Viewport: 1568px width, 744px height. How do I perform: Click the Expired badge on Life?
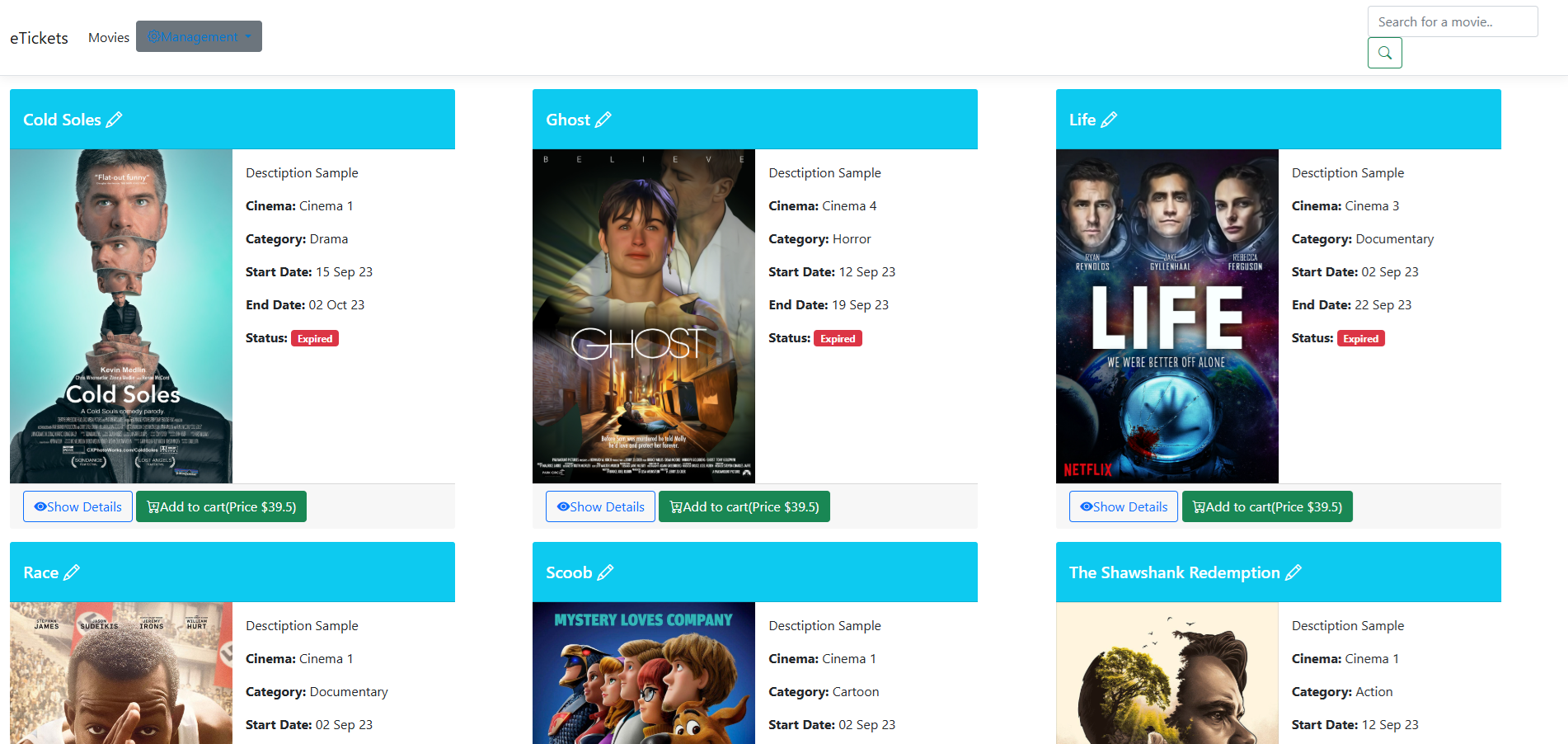(1360, 338)
